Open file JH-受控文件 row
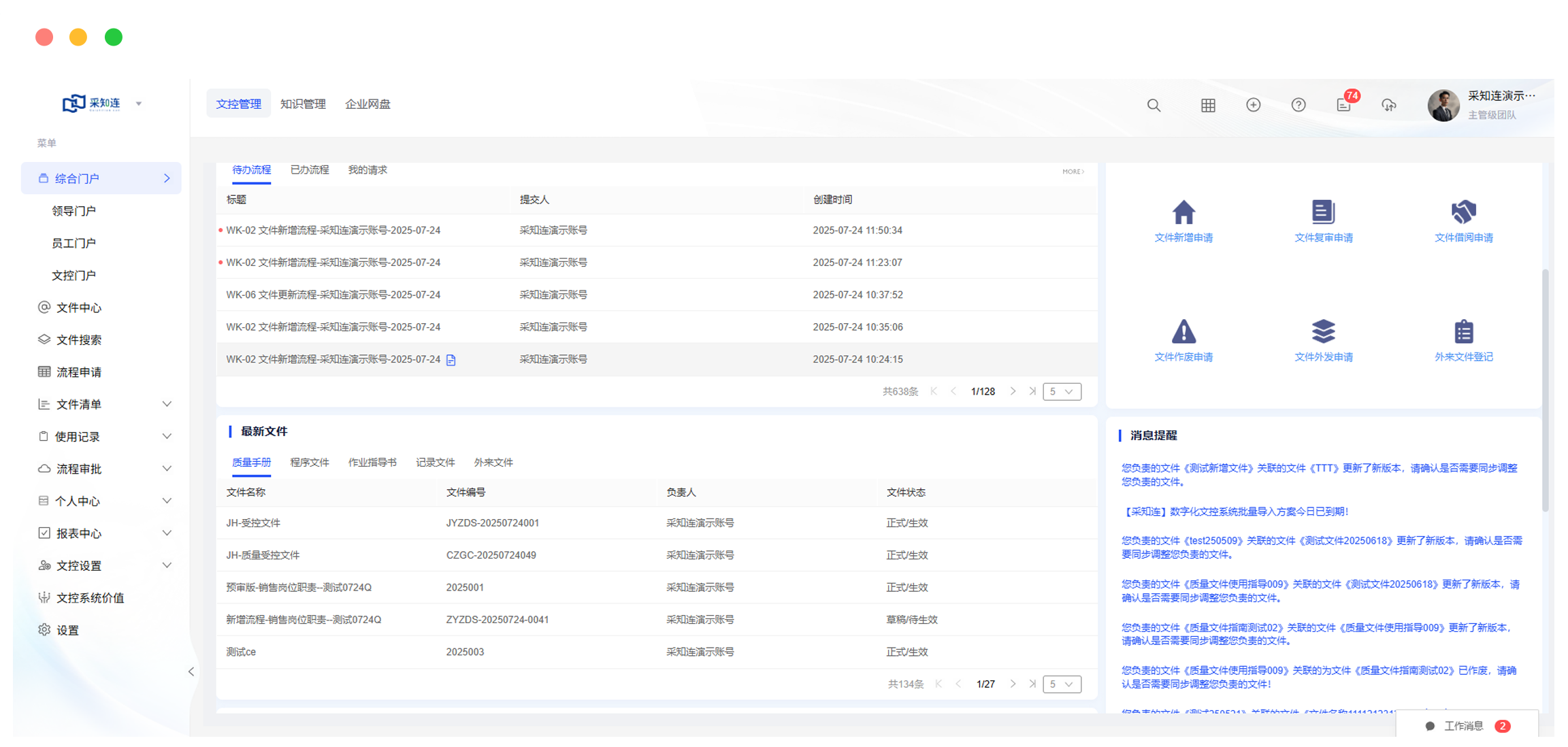 click(x=657, y=522)
